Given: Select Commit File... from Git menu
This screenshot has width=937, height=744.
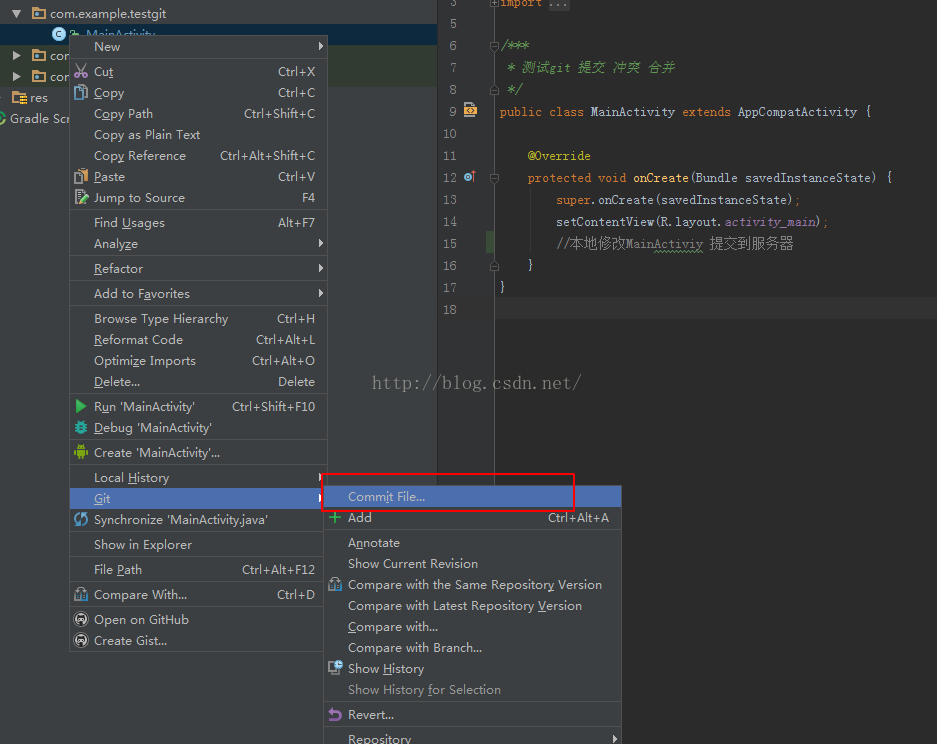Looking at the screenshot, I should click(x=386, y=497).
